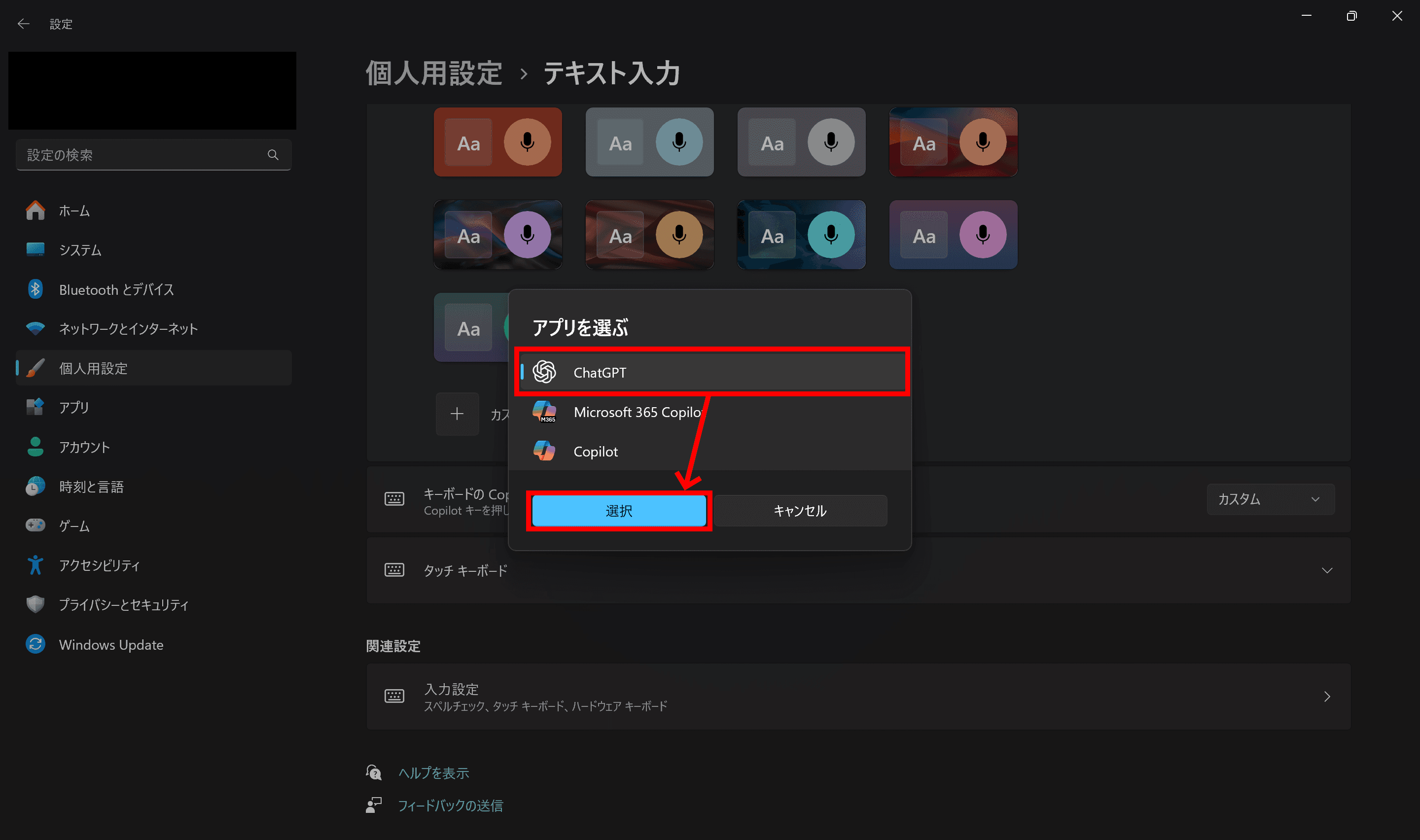Click the home house icon
This screenshot has width=1420, height=840.
coord(35,210)
